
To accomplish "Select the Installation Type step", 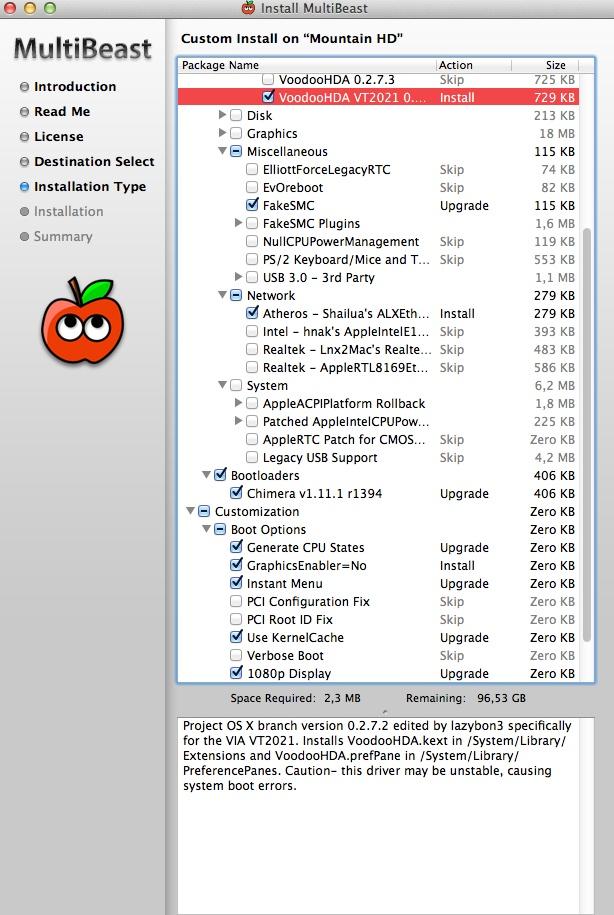I will pos(90,187).
